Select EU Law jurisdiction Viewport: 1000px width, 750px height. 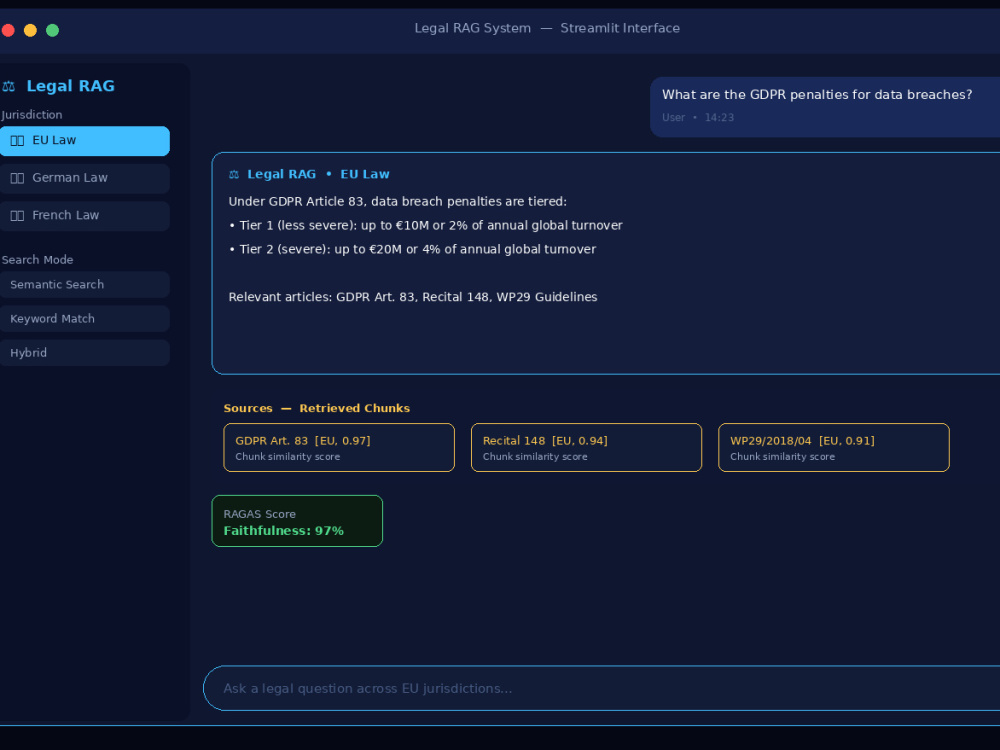(x=84, y=141)
